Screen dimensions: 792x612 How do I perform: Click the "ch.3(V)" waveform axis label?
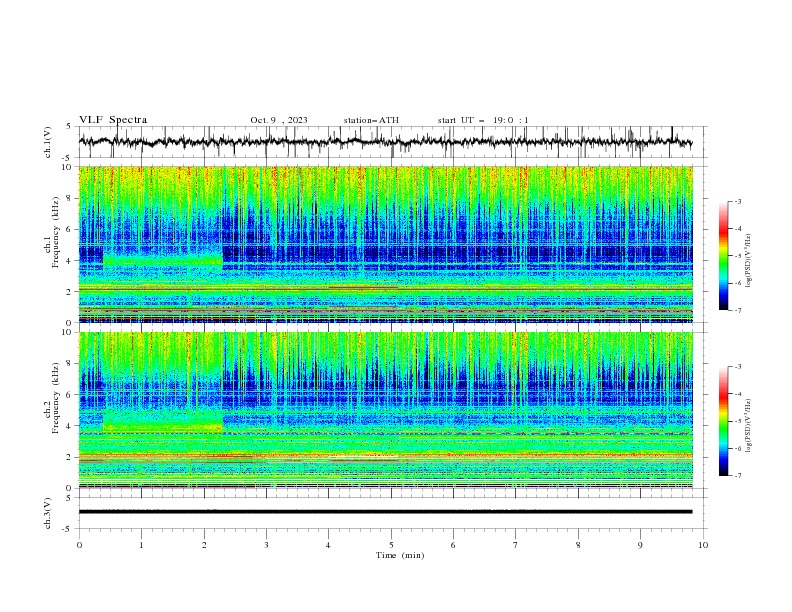(48, 513)
